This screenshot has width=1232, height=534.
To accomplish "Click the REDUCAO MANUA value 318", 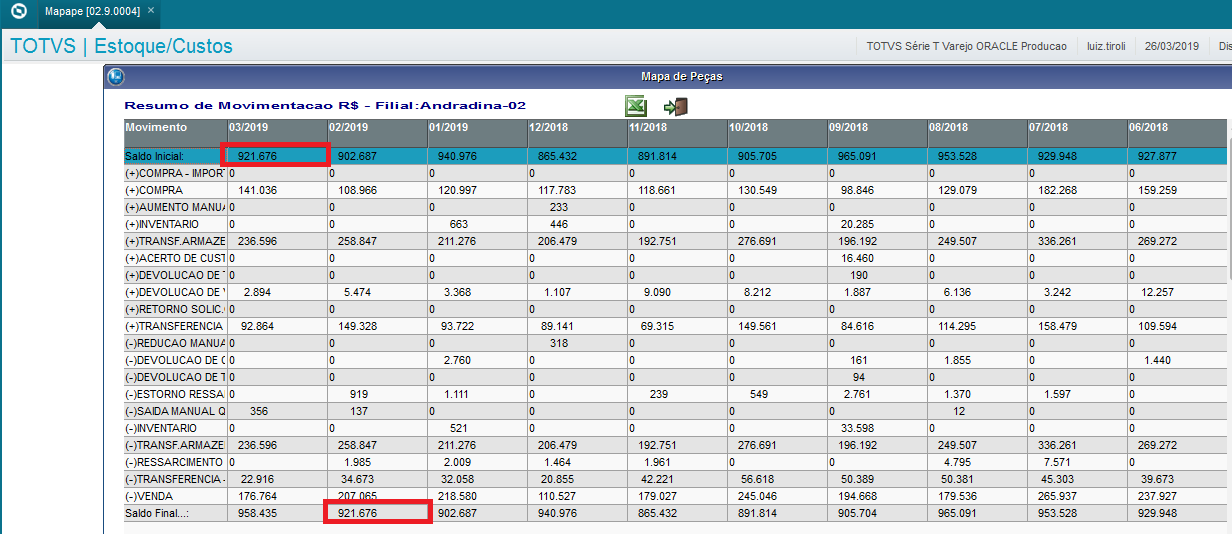I will [559, 343].
